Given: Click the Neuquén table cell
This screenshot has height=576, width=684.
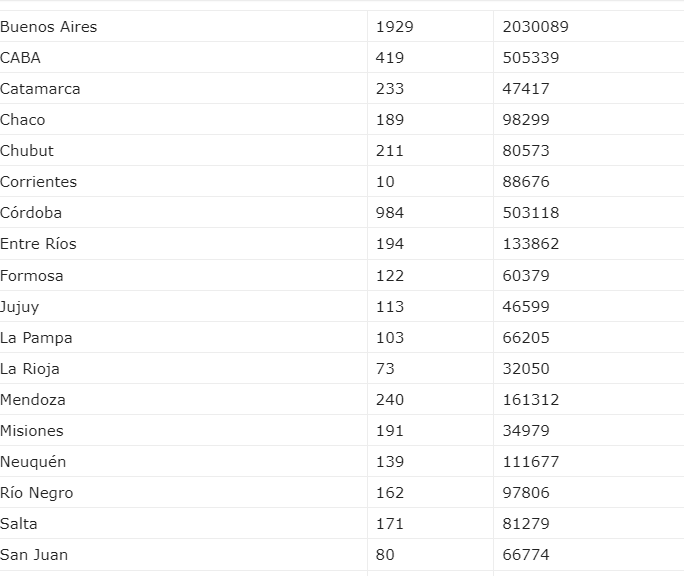Looking at the screenshot, I should [33, 462].
